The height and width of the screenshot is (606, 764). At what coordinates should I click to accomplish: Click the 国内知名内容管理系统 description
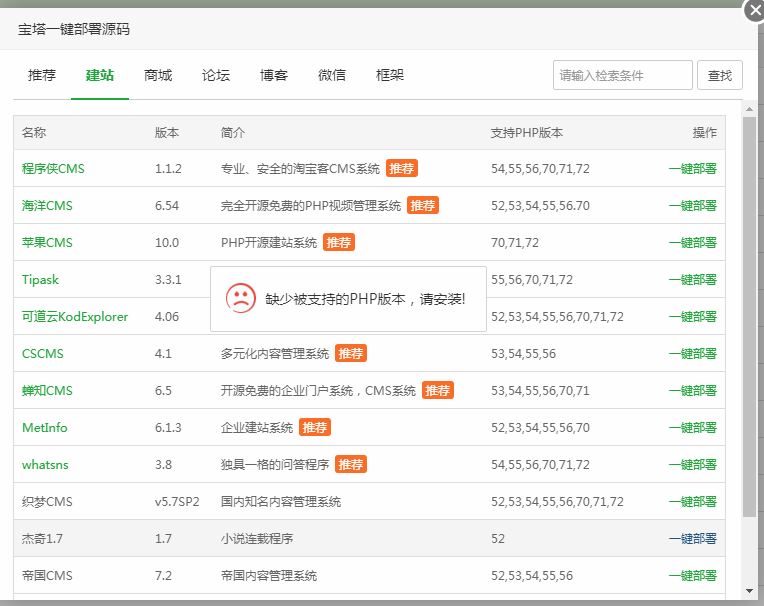click(x=281, y=502)
